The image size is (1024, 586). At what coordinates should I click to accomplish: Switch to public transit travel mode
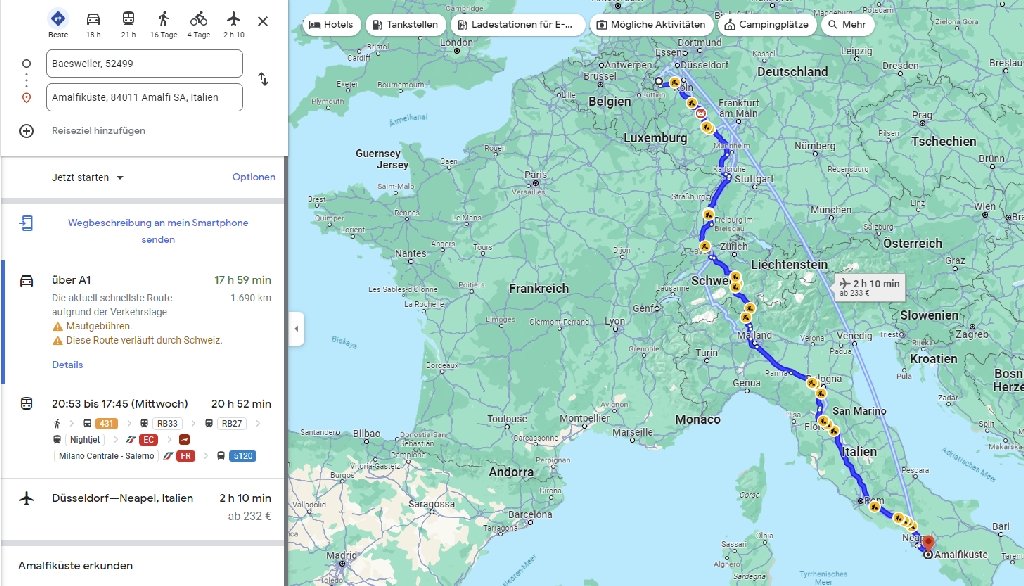pyautogui.click(x=128, y=22)
